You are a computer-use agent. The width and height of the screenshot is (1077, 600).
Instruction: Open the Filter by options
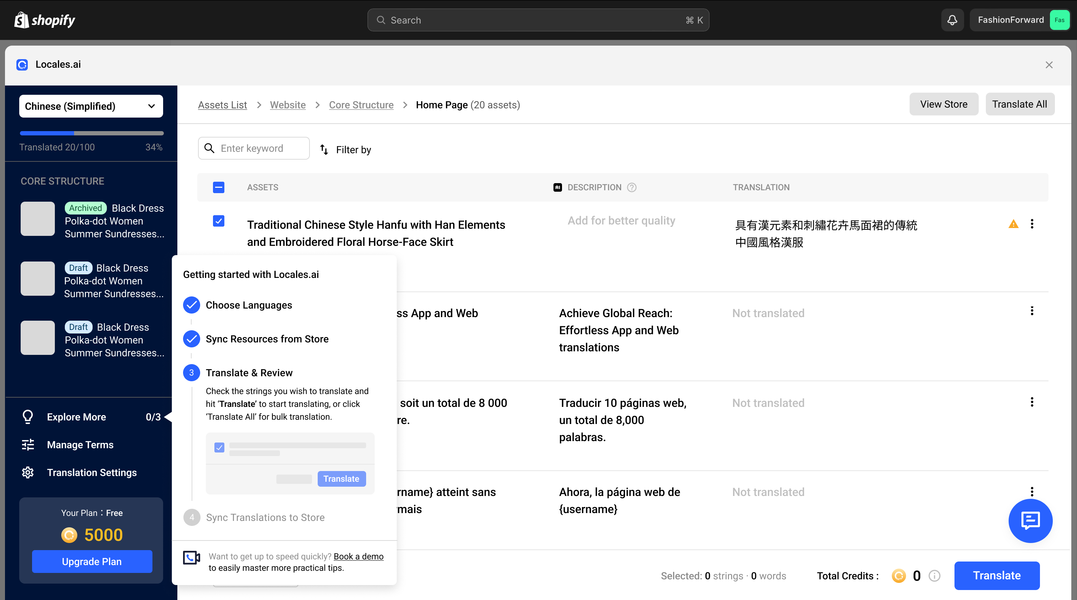coord(345,150)
